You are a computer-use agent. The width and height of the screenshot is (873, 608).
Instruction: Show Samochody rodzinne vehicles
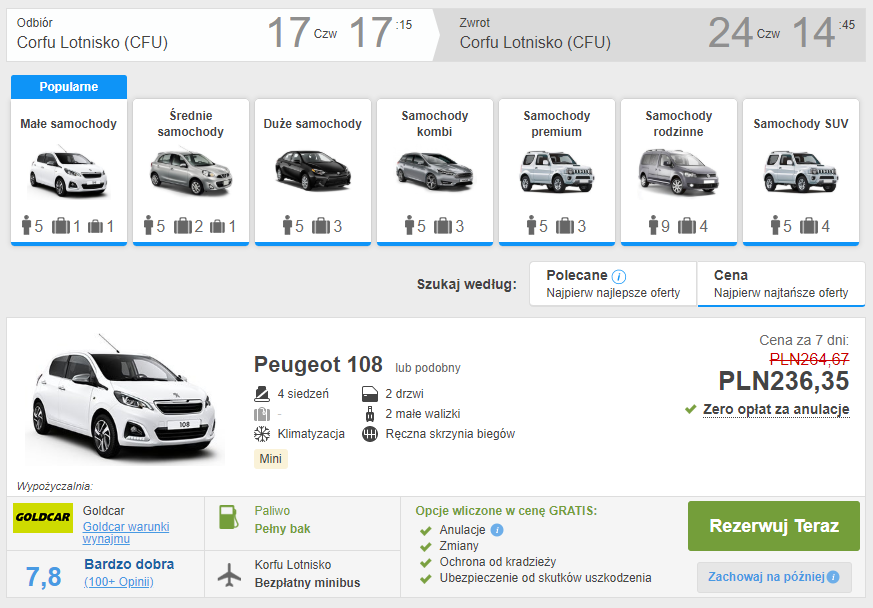click(x=678, y=171)
